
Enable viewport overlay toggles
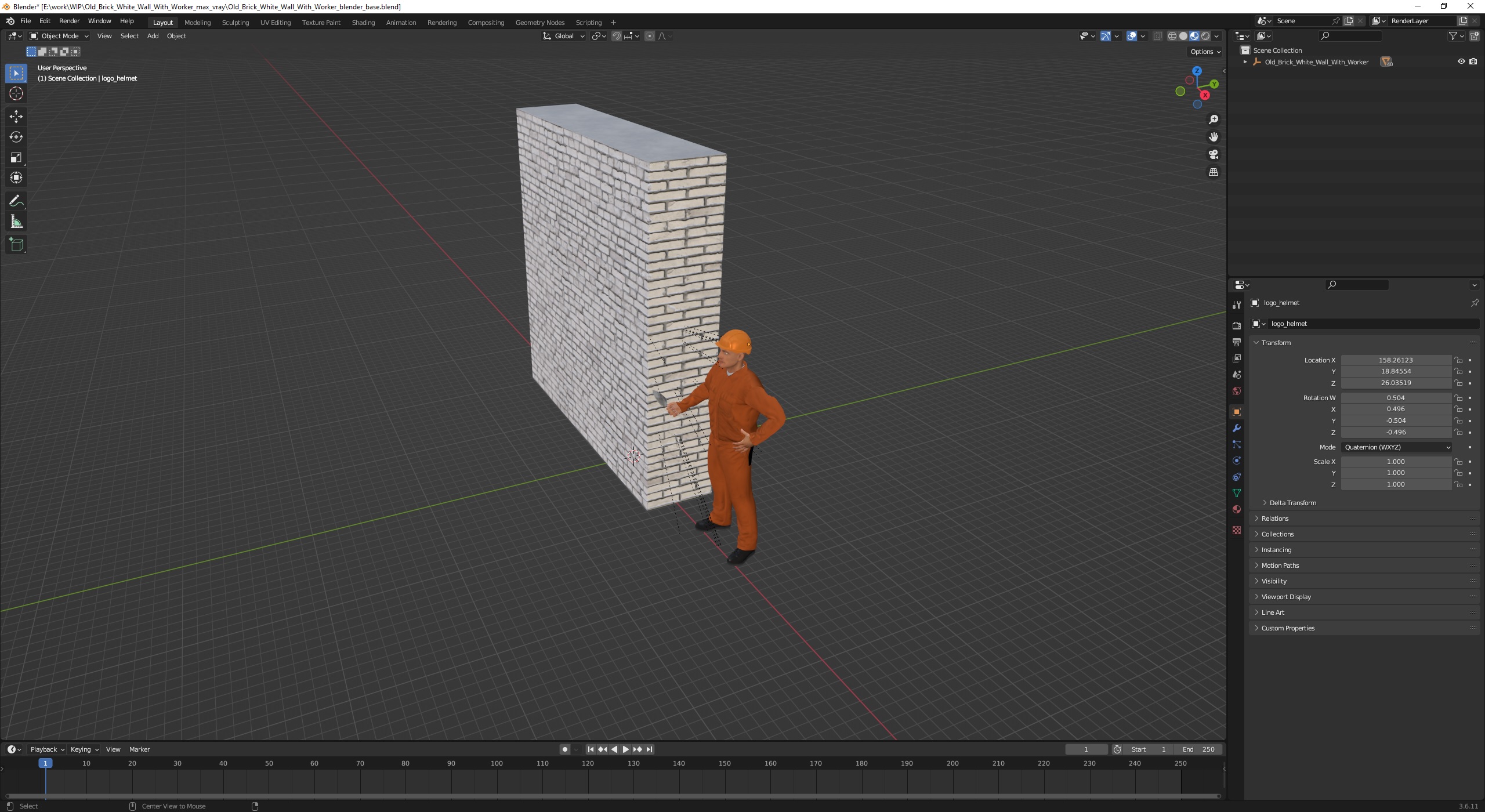(1130, 36)
